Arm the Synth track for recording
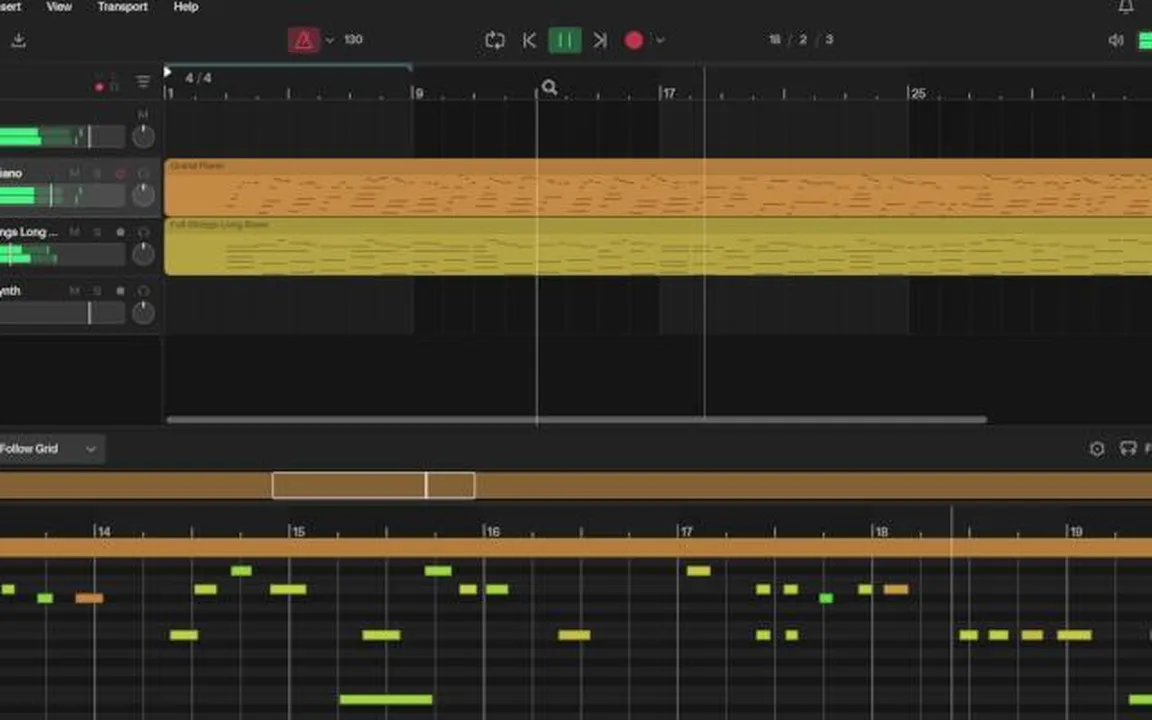Viewport: 1152px width, 720px height. [120, 291]
